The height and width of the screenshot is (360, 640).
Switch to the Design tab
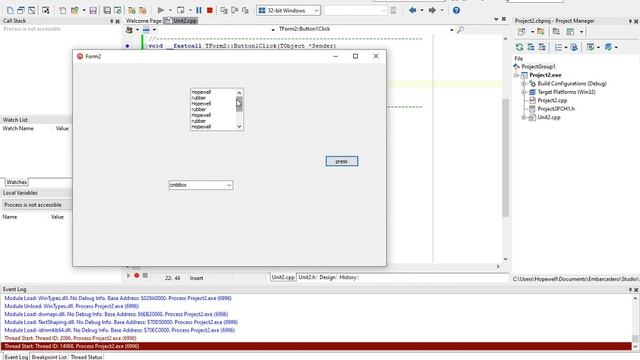(x=327, y=277)
